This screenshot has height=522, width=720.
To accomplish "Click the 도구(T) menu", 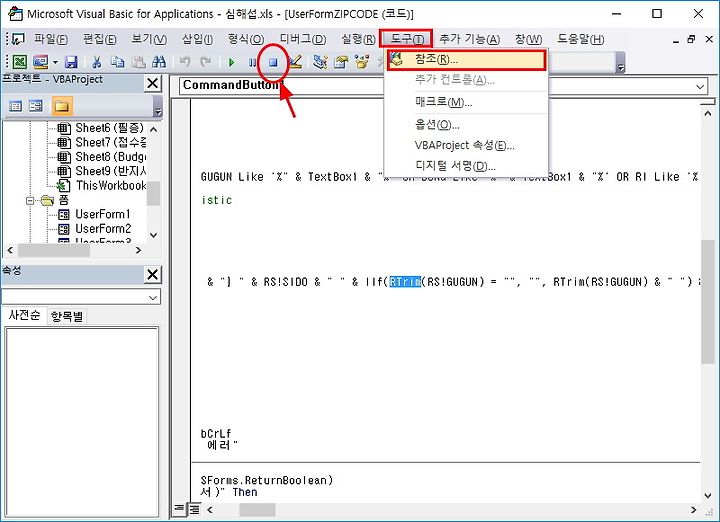I will [x=406, y=39].
